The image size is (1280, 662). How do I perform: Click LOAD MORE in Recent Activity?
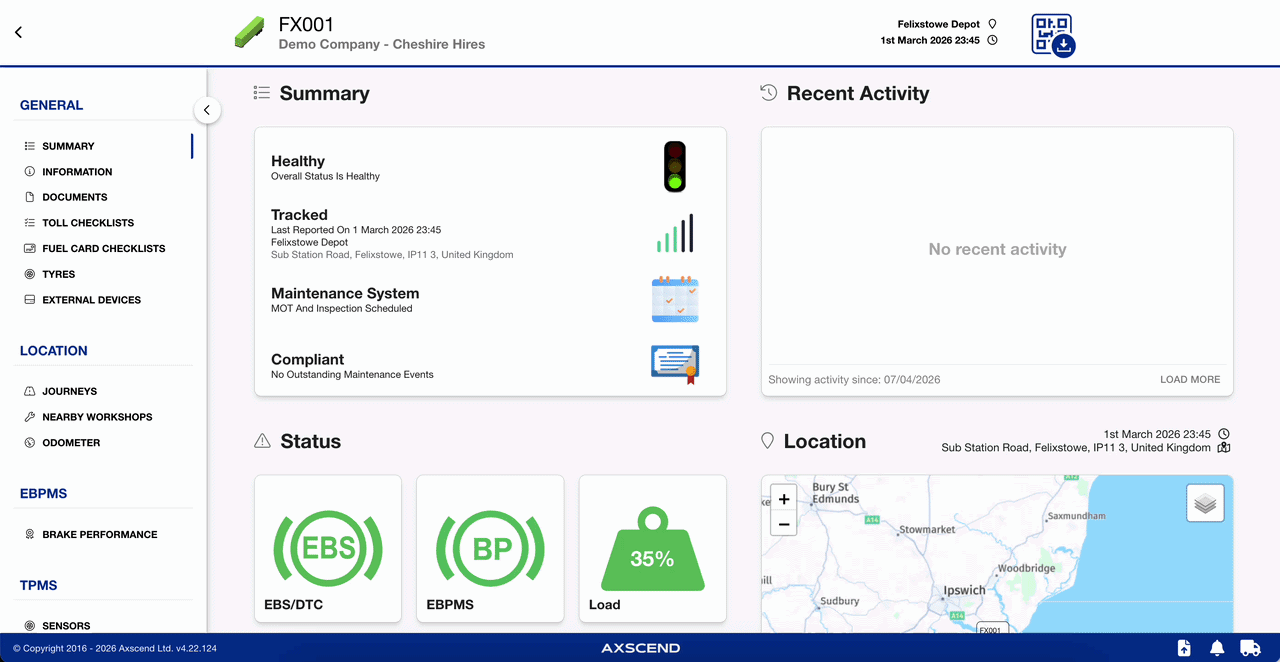pos(1190,380)
